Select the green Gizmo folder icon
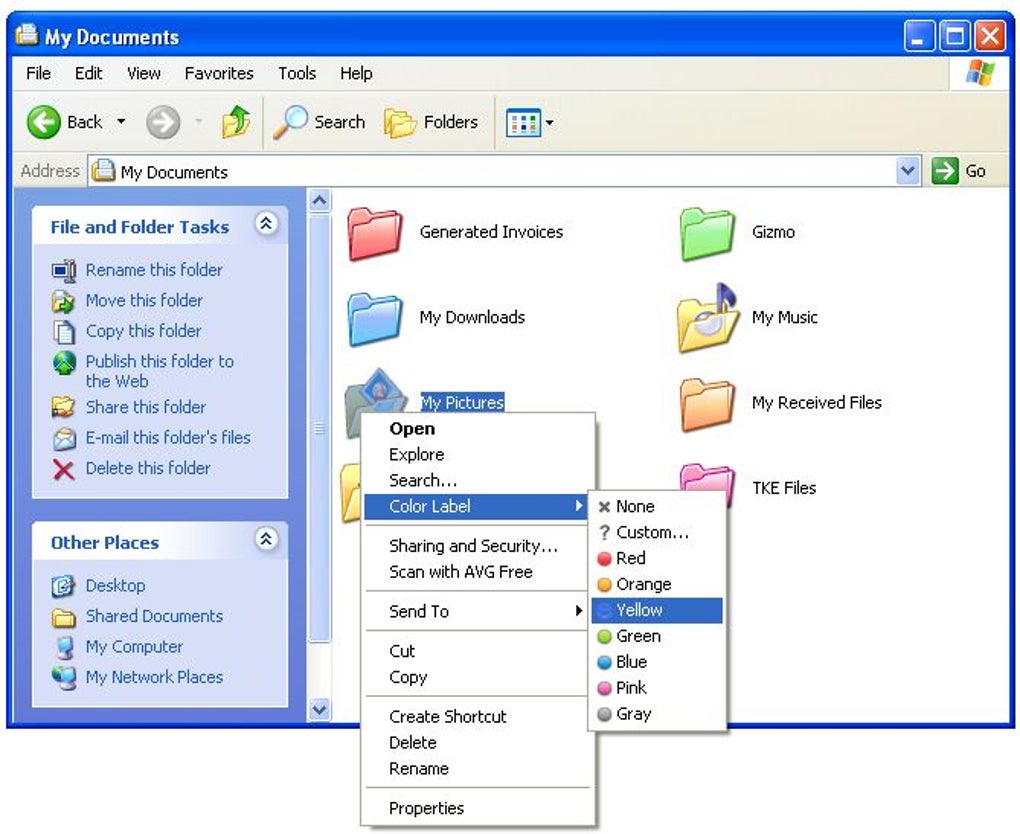This screenshot has width=1020, height=834. [707, 234]
